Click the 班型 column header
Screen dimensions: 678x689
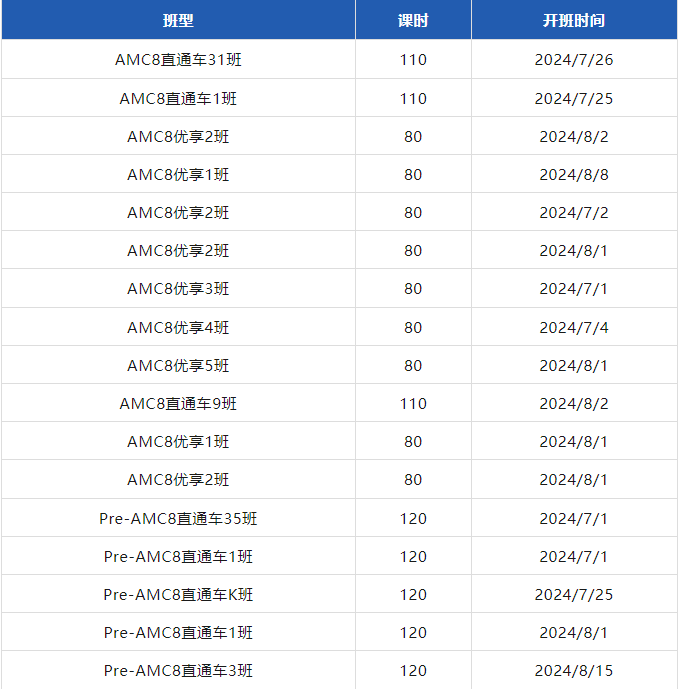pyautogui.click(x=178, y=20)
